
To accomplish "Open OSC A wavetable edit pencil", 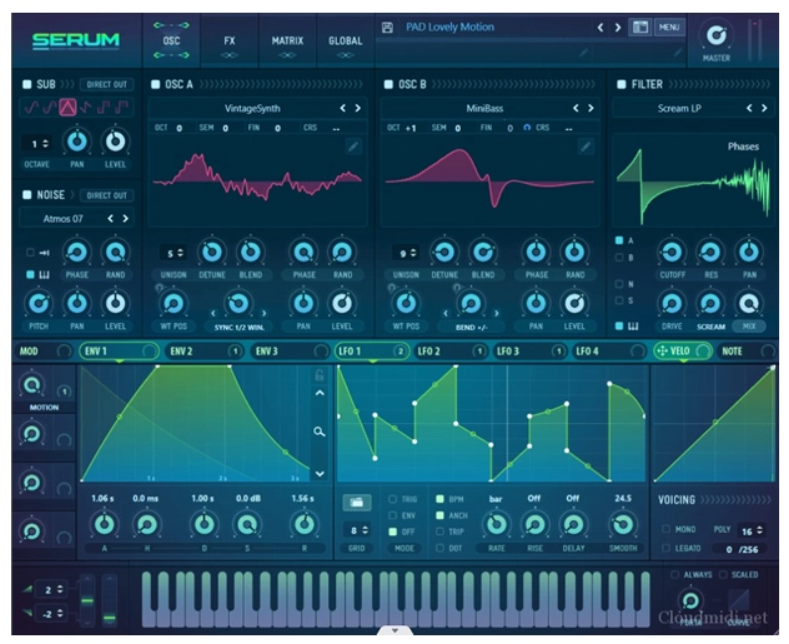I will point(353,146).
